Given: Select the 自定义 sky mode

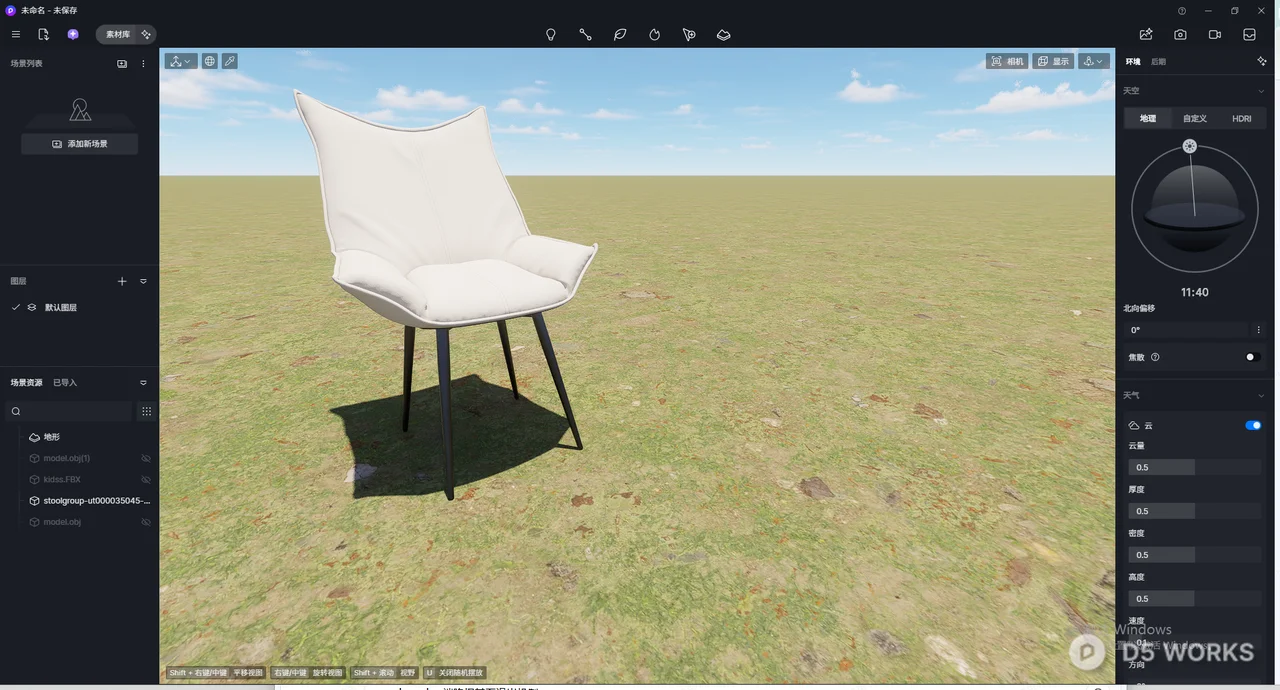Looking at the screenshot, I should pos(1195,118).
